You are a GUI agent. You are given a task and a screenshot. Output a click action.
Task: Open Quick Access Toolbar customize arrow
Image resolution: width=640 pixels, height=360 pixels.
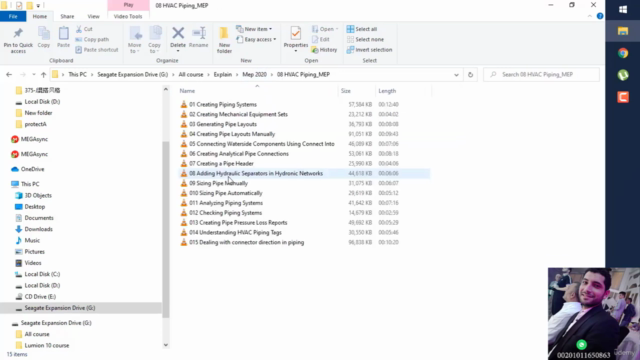[38, 6]
